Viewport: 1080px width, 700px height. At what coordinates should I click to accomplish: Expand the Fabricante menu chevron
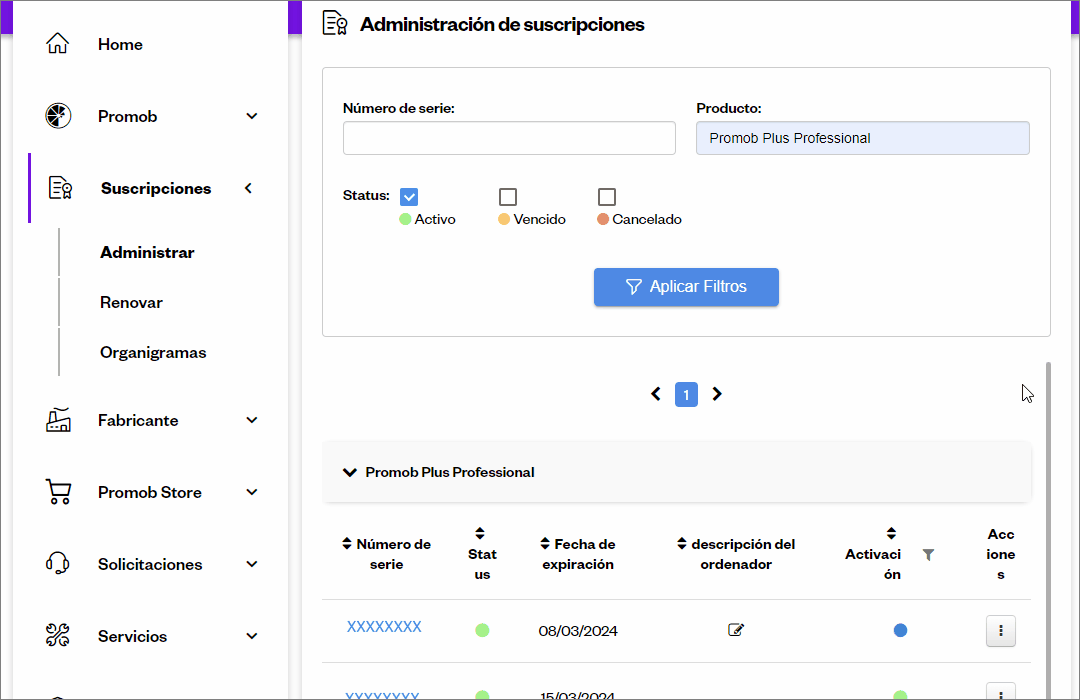pyautogui.click(x=252, y=420)
